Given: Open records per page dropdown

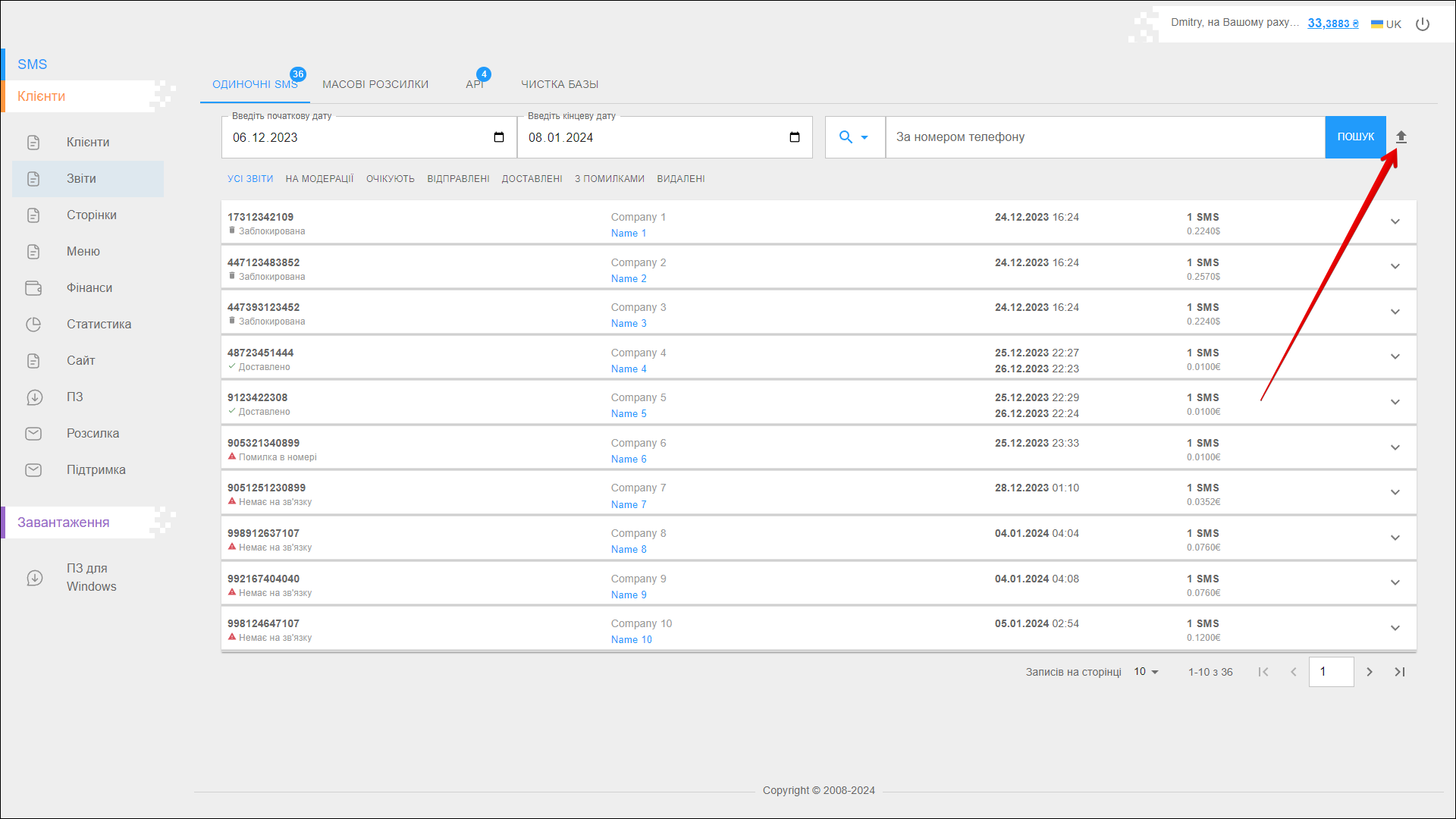Looking at the screenshot, I should tap(1146, 672).
